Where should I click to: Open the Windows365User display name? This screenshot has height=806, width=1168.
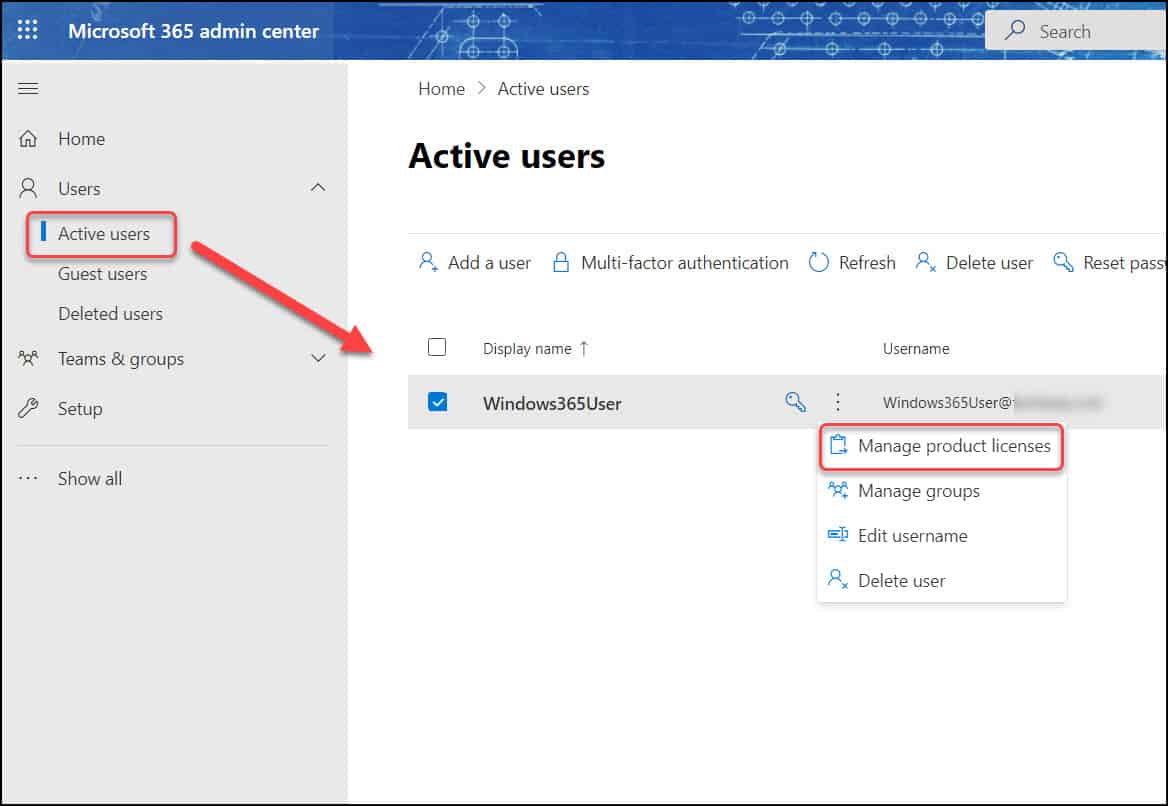click(552, 403)
